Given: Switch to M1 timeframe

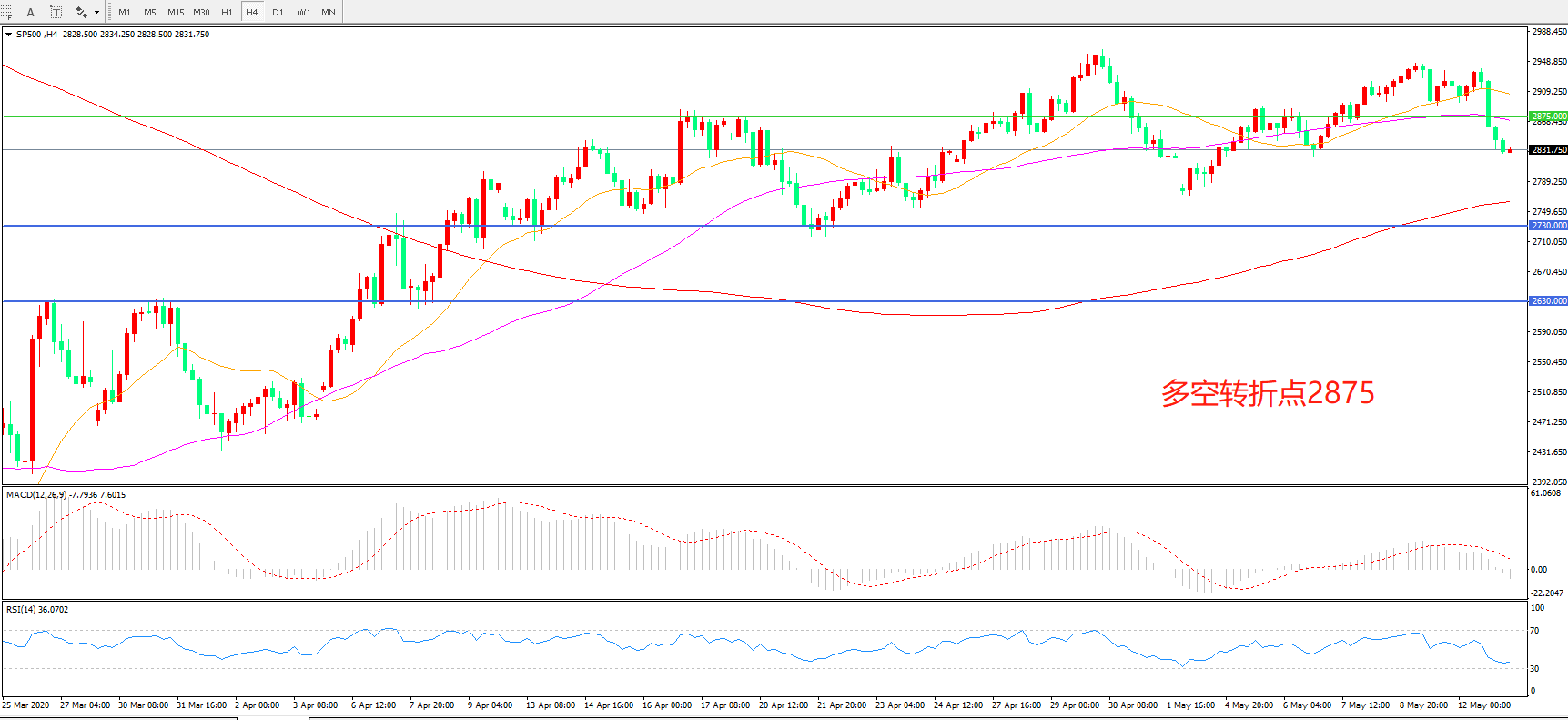Looking at the screenshot, I should pyautogui.click(x=125, y=12).
